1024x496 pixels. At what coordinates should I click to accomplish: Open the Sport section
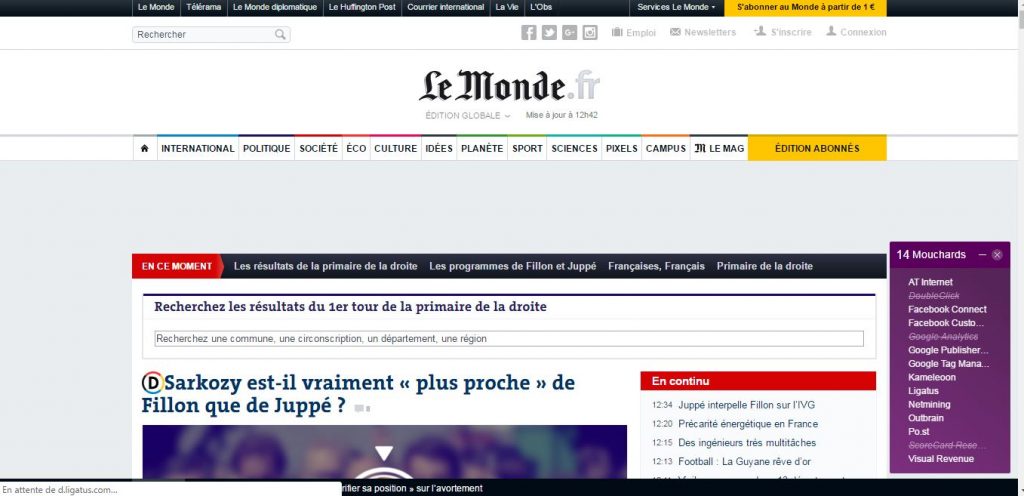527,149
